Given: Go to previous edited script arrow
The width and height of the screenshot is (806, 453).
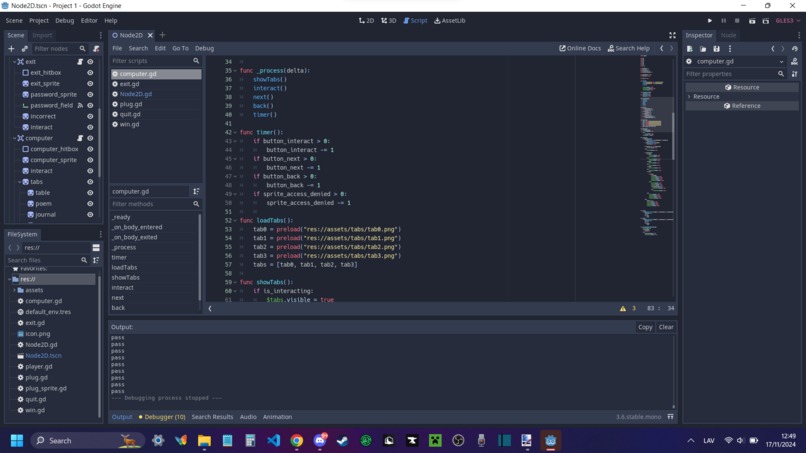Looking at the screenshot, I should pos(662,48).
